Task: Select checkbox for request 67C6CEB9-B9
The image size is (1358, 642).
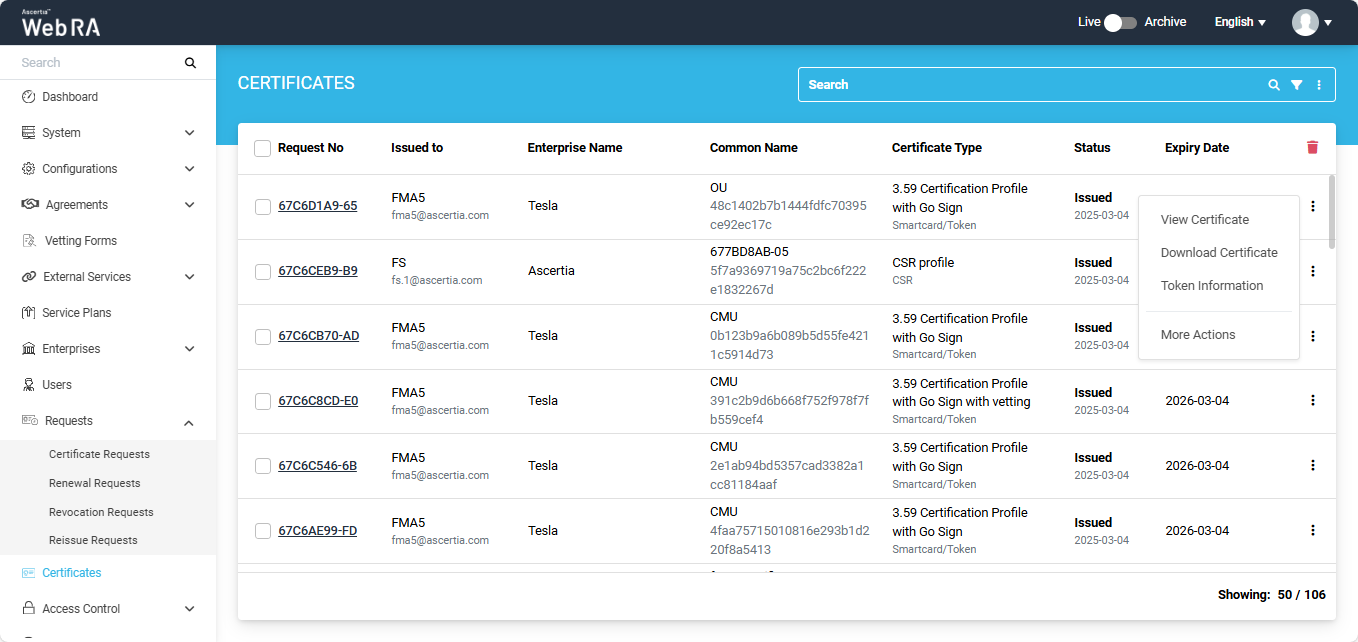Action: point(262,271)
